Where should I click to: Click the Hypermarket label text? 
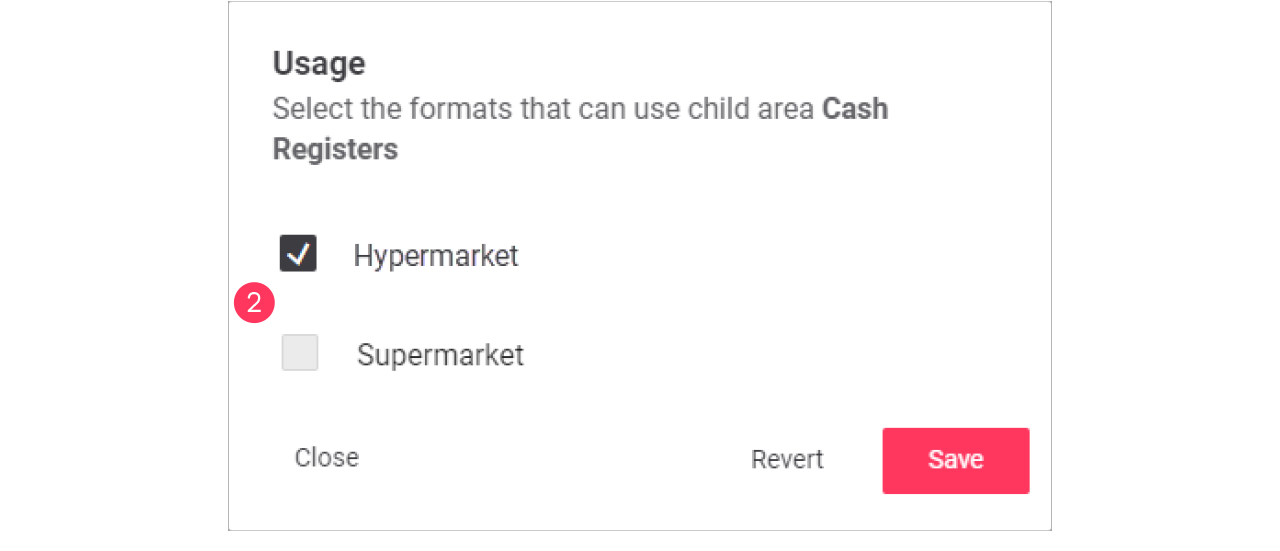(435, 255)
